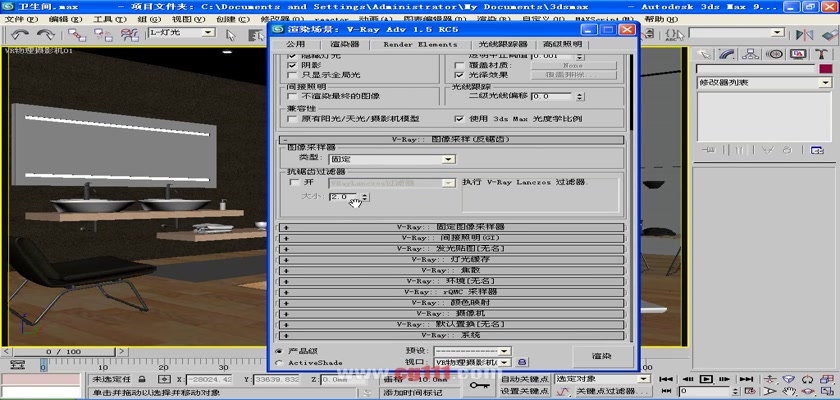Expand the V-Ray 发光贴图 rollout

[x=451, y=248]
